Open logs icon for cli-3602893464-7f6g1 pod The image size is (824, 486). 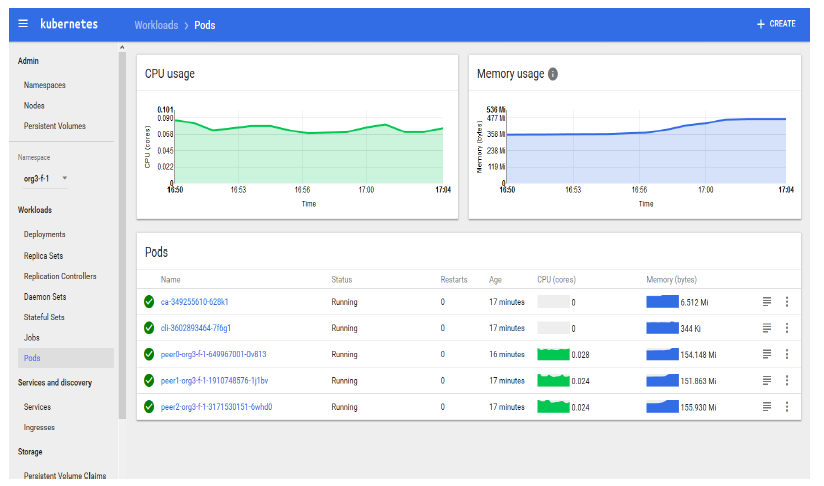click(767, 328)
